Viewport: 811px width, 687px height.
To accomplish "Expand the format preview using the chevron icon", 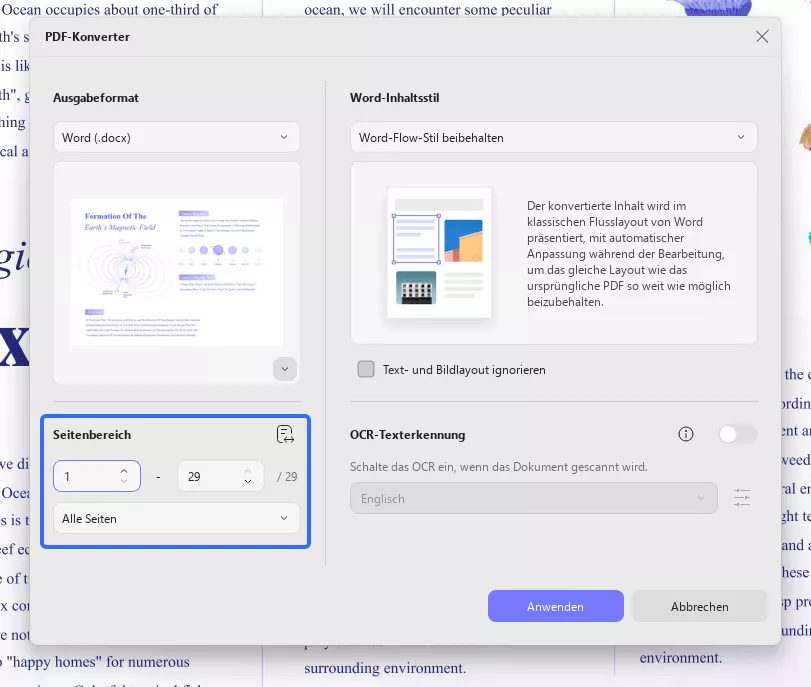I will (x=285, y=369).
